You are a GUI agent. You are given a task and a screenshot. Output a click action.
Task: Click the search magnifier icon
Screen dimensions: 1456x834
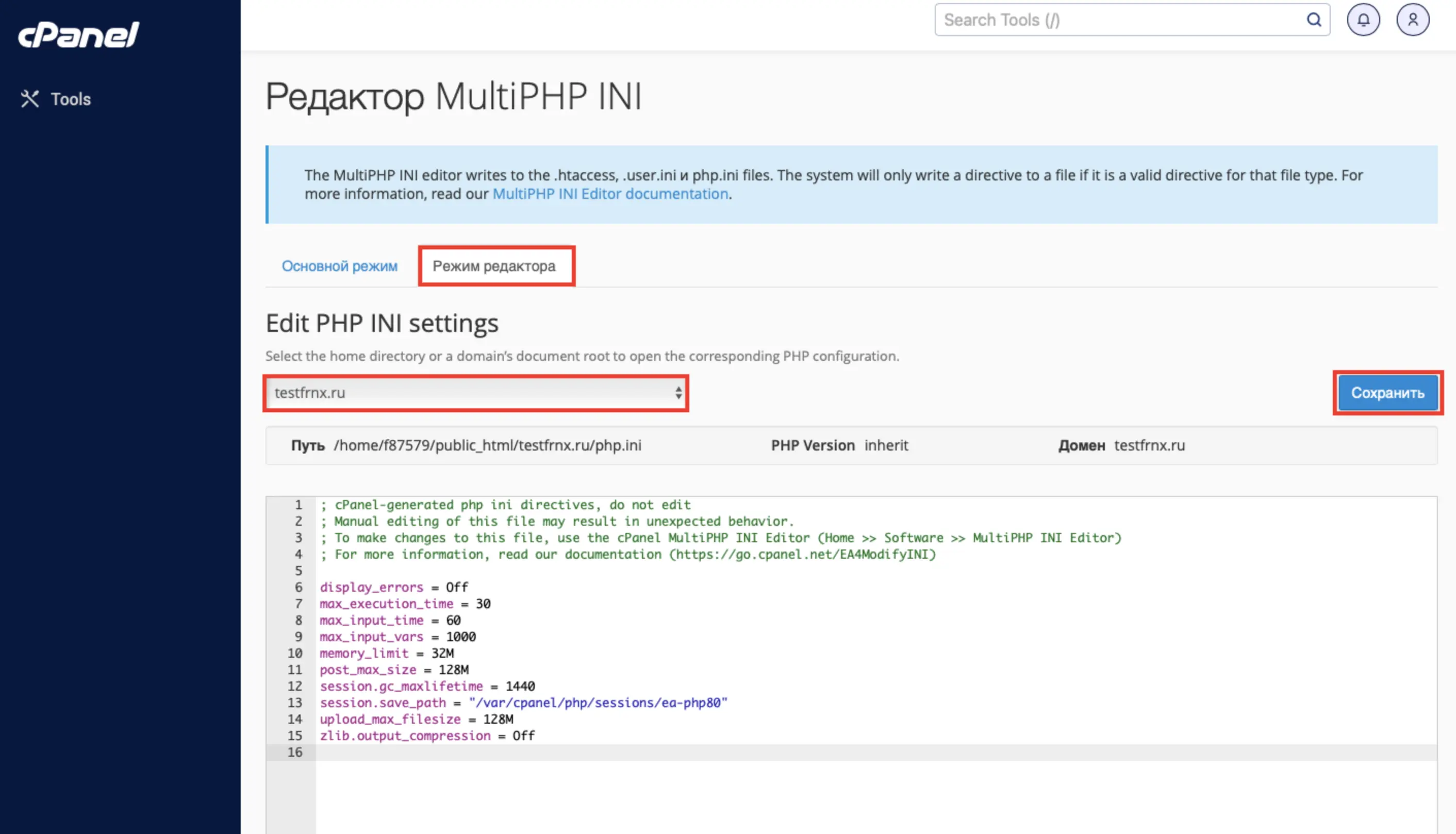point(1314,20)
